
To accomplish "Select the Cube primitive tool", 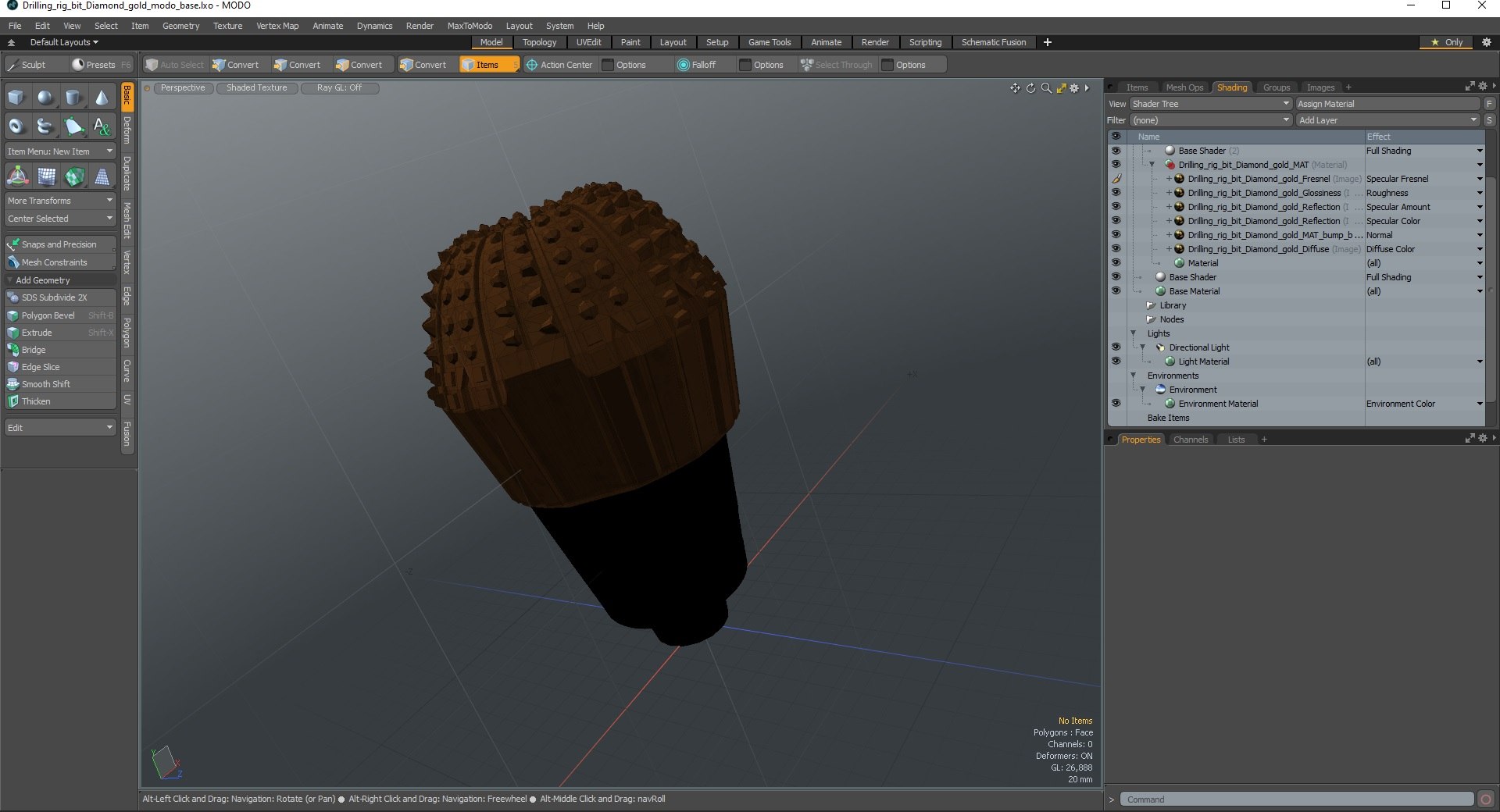I will click(x=16, y=98).
